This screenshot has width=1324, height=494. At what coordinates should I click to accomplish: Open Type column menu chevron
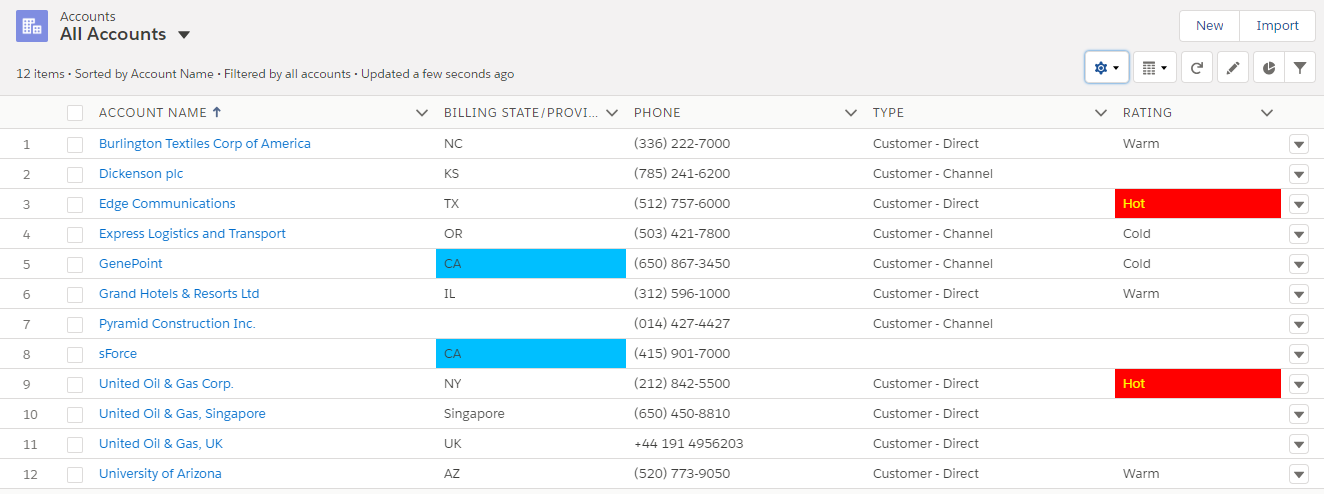(1101, 113)
